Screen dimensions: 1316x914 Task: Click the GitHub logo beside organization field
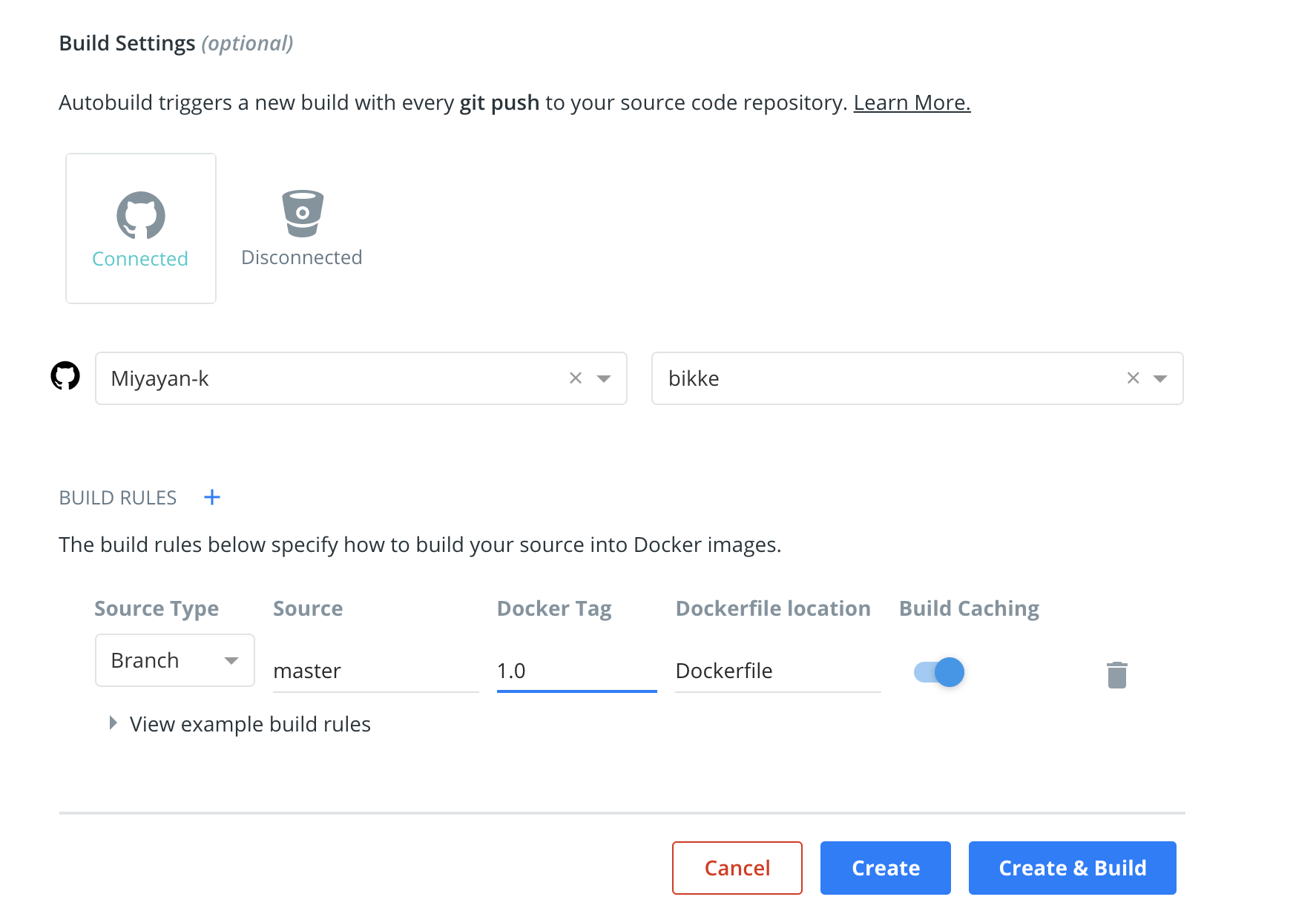point(65,376)
